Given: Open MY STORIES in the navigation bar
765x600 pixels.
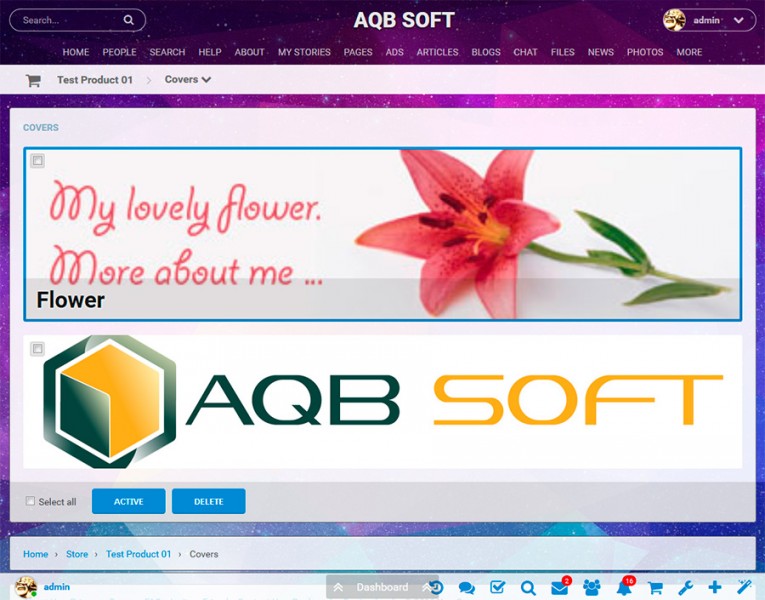Looking at the screenshot, I should 304,52.
